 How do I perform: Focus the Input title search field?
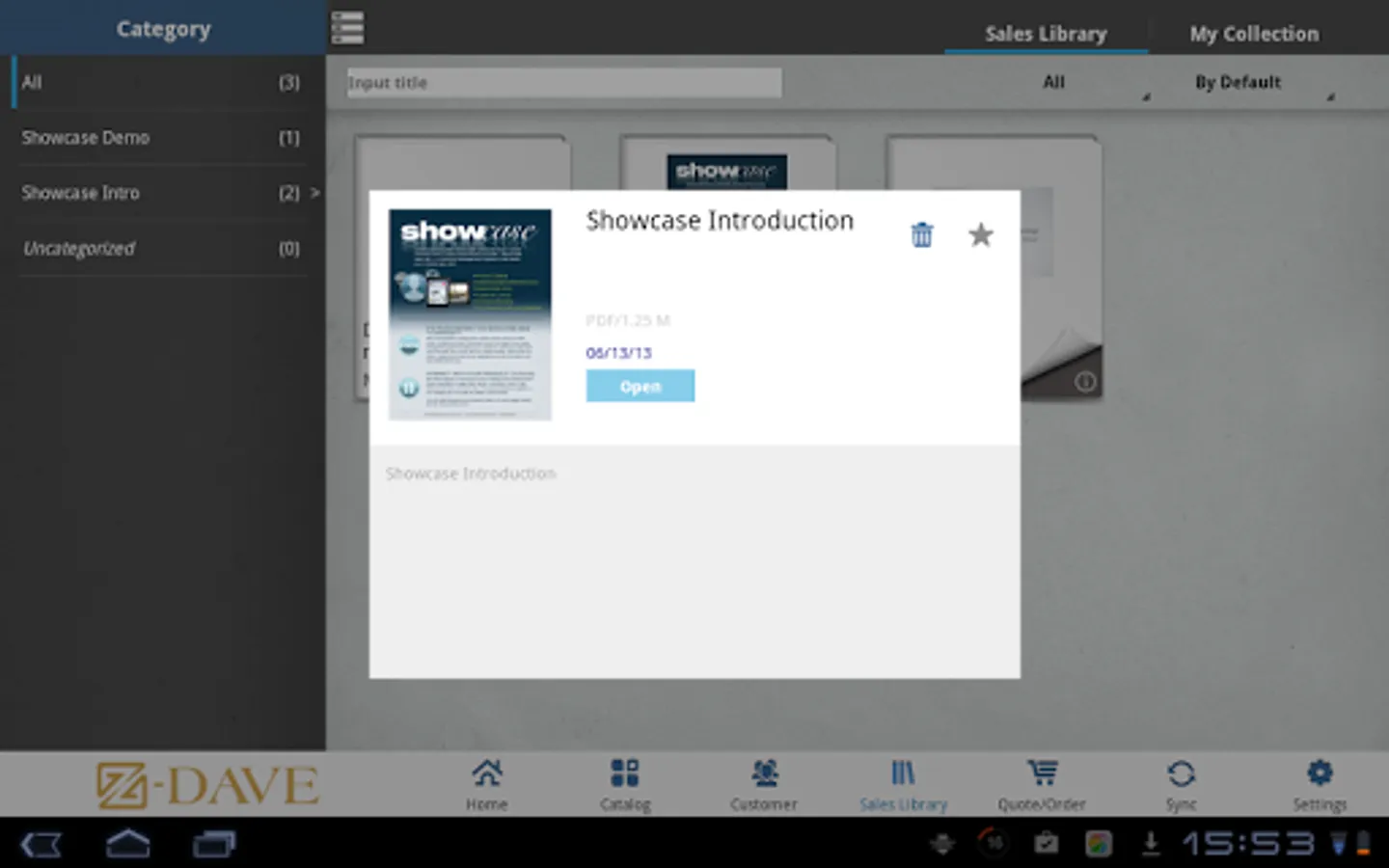point(564,83)
